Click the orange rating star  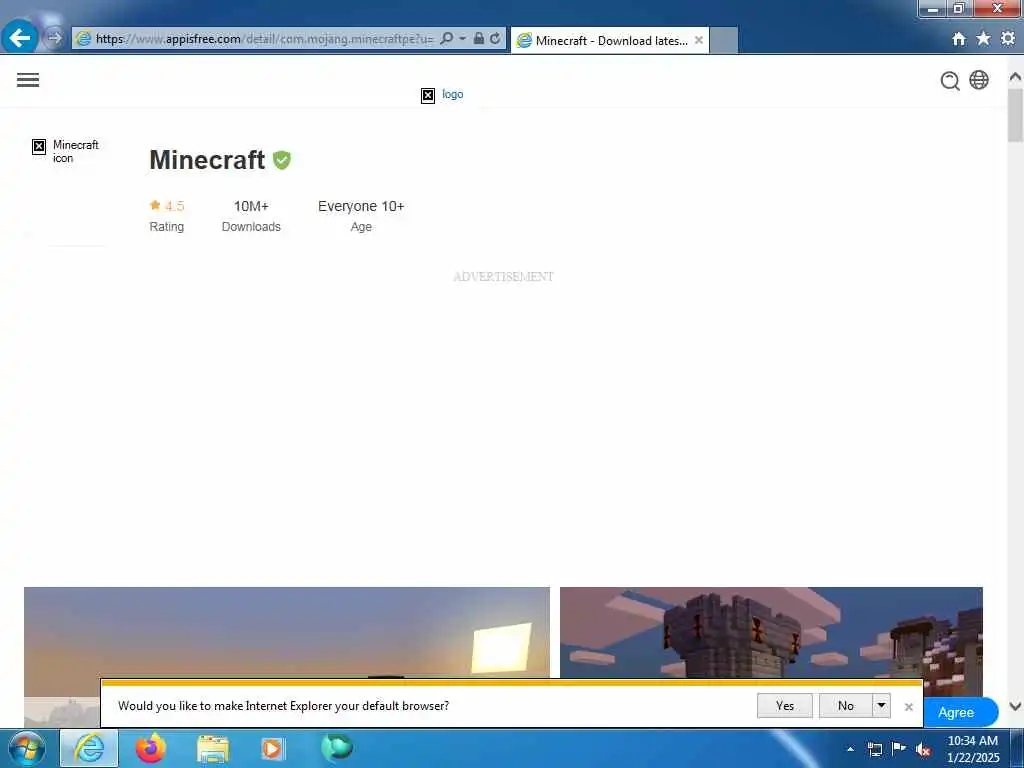click(x=155, y=205)
